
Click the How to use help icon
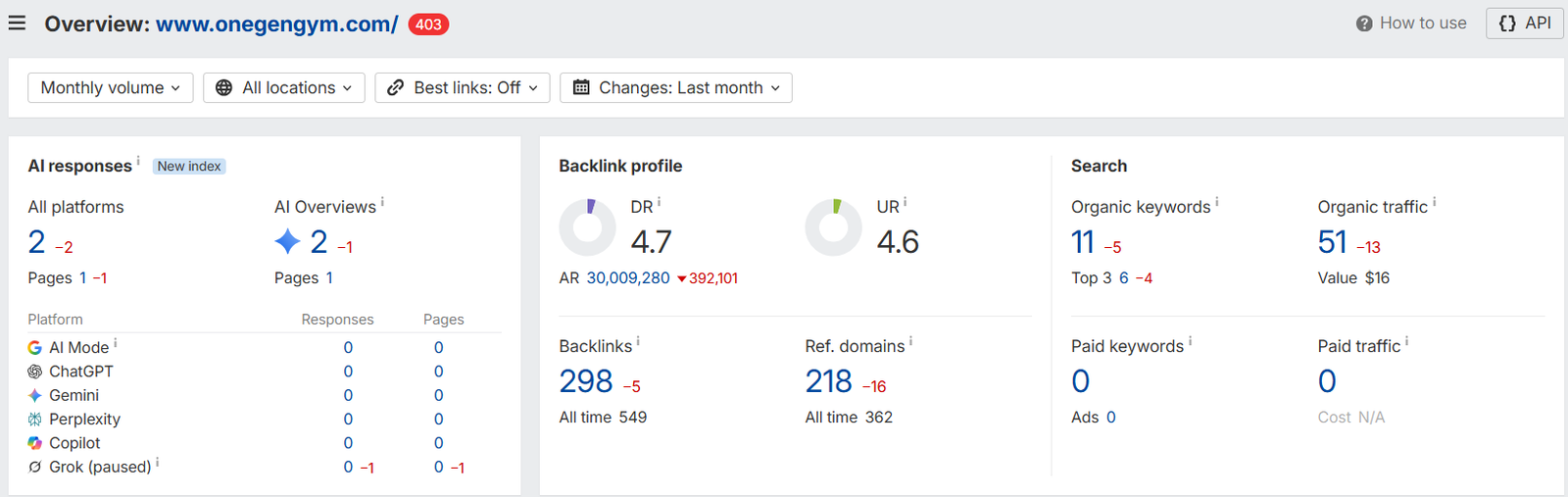point(1364,24)
